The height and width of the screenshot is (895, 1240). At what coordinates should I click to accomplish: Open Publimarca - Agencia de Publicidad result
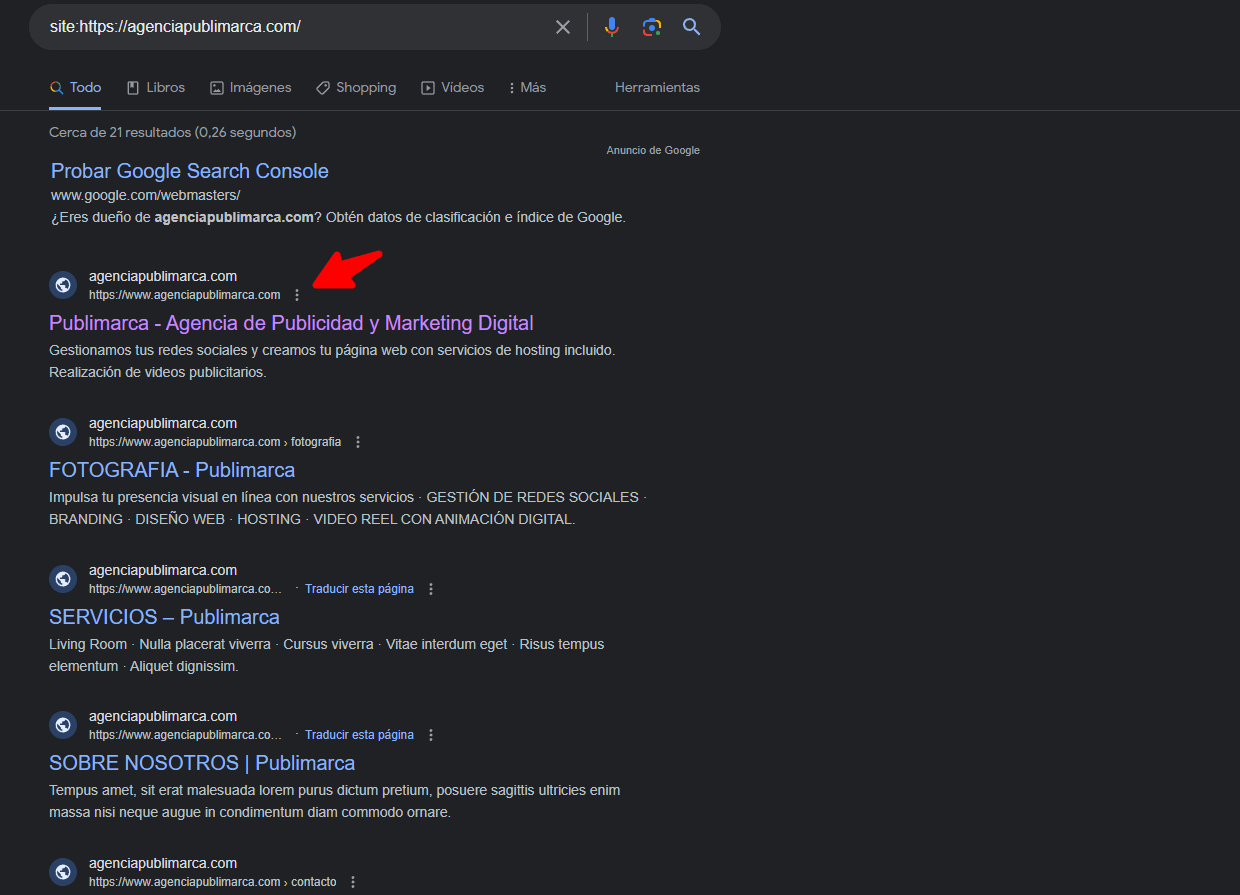click(291, 323)
